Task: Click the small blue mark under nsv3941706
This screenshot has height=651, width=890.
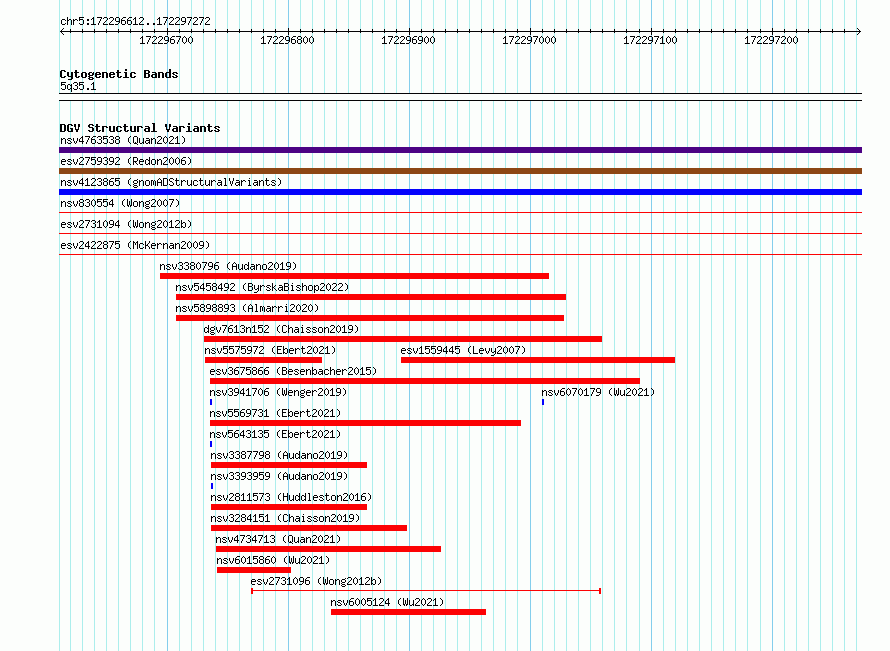Action: coord(211,402)
